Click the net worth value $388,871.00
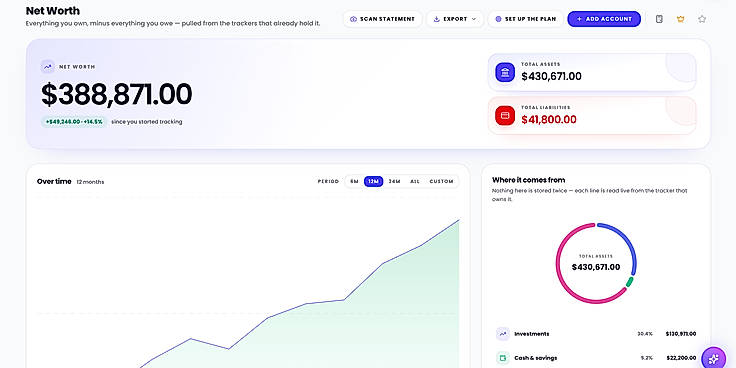Viewport: 736px width, 368px height. 116,94
